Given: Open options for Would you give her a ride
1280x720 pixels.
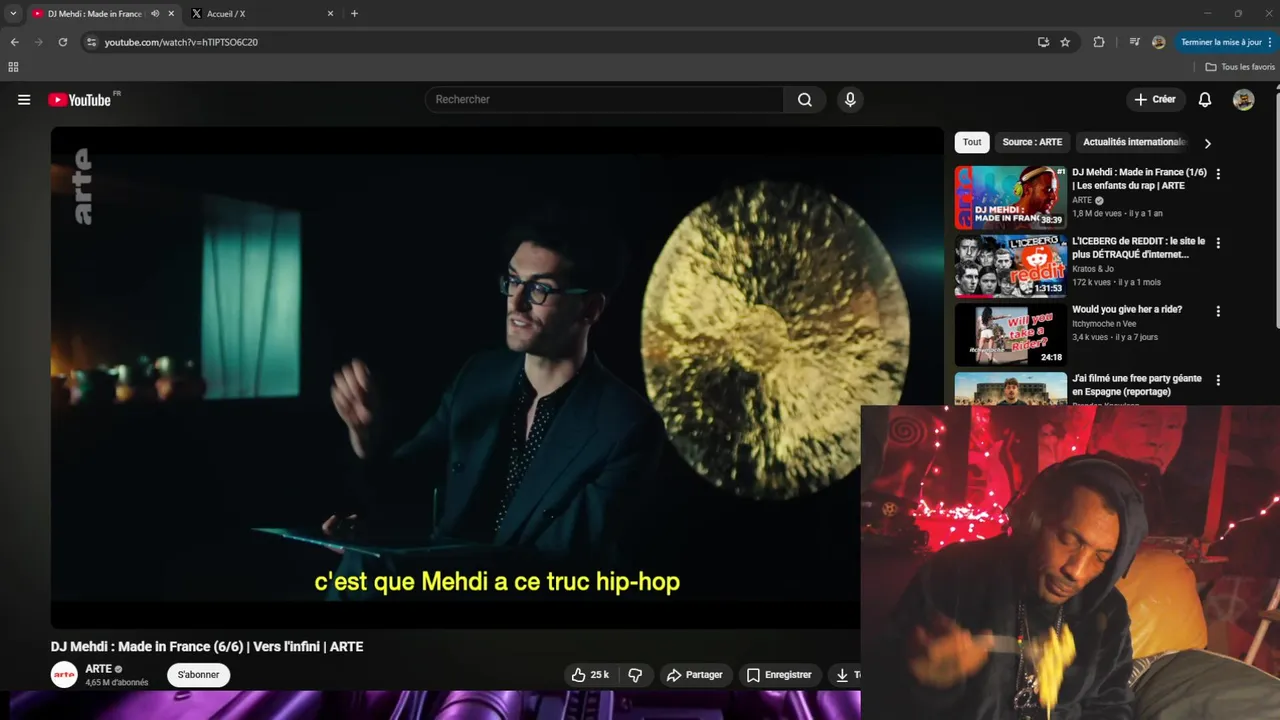Looking at the screenshot, I should (1218, 312).
